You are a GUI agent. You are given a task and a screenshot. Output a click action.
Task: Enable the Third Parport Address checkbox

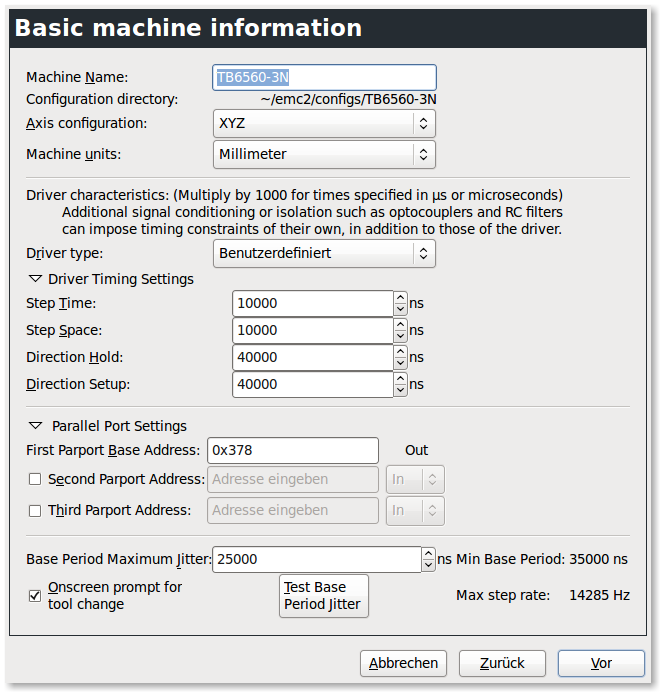tap(35, 511)
